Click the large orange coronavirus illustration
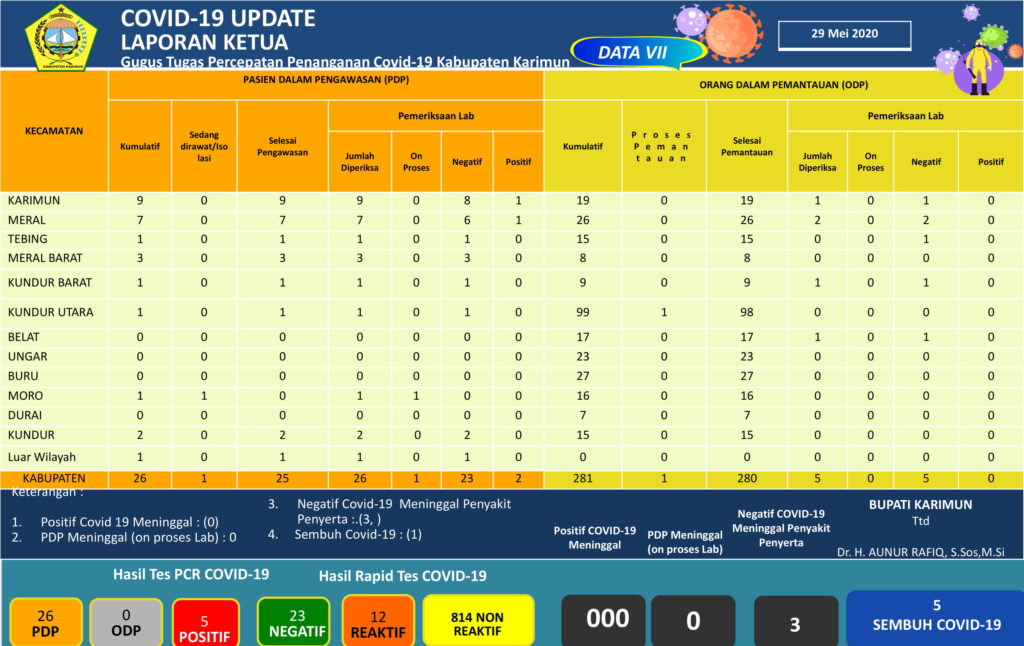Viewport: 1024px width, 646px height. click(x=733, y=31)
